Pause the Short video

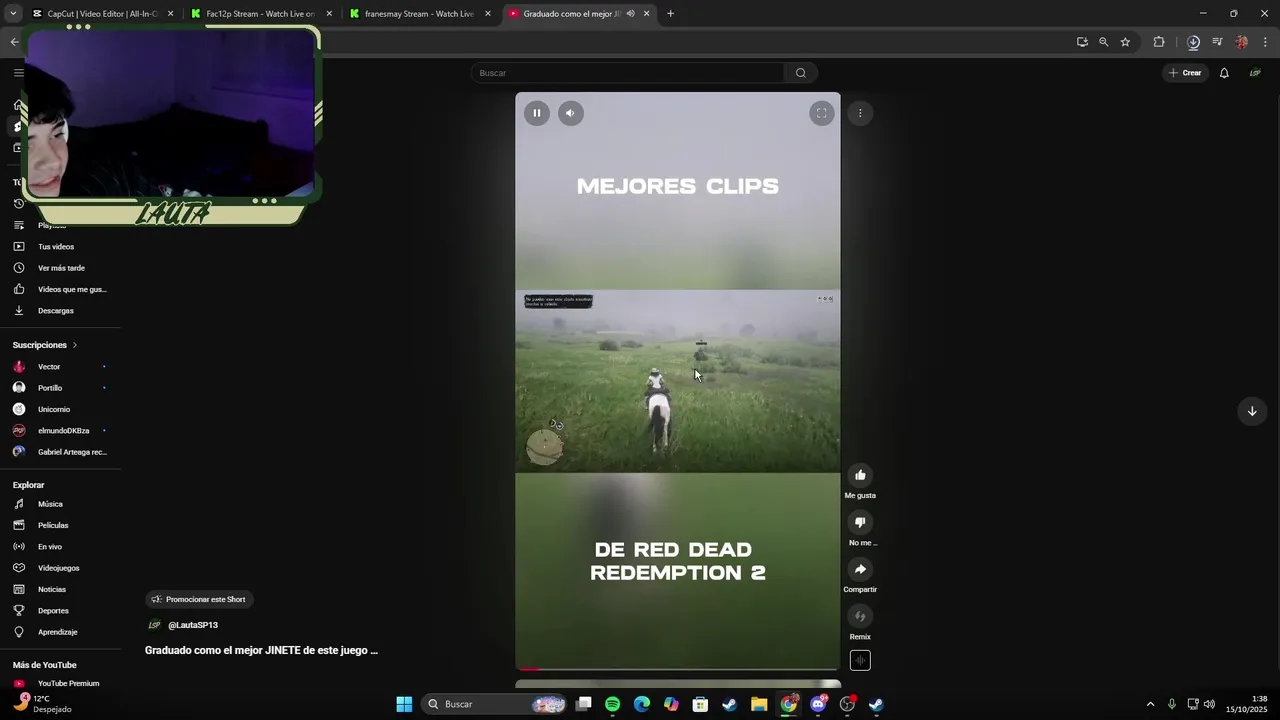coord(537,113)
